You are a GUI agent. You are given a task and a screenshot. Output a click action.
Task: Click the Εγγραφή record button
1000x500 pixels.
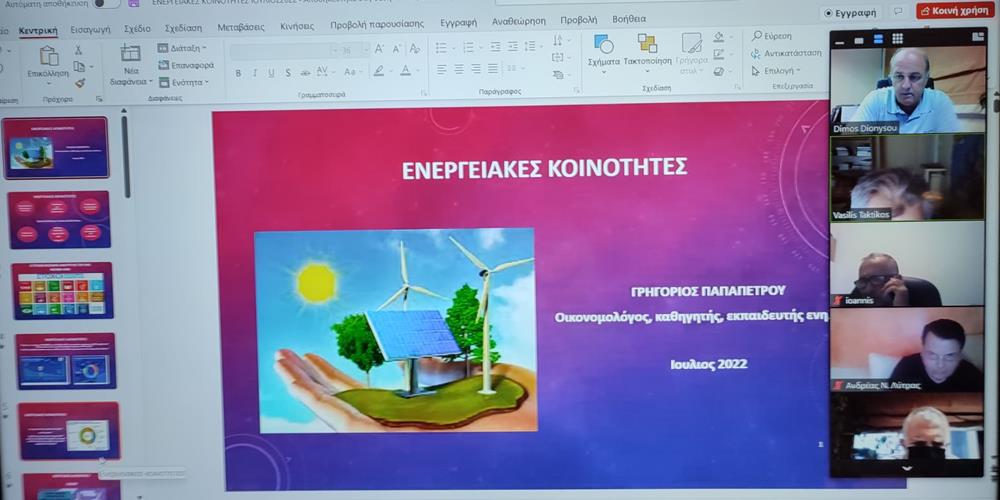click(850, 12)
